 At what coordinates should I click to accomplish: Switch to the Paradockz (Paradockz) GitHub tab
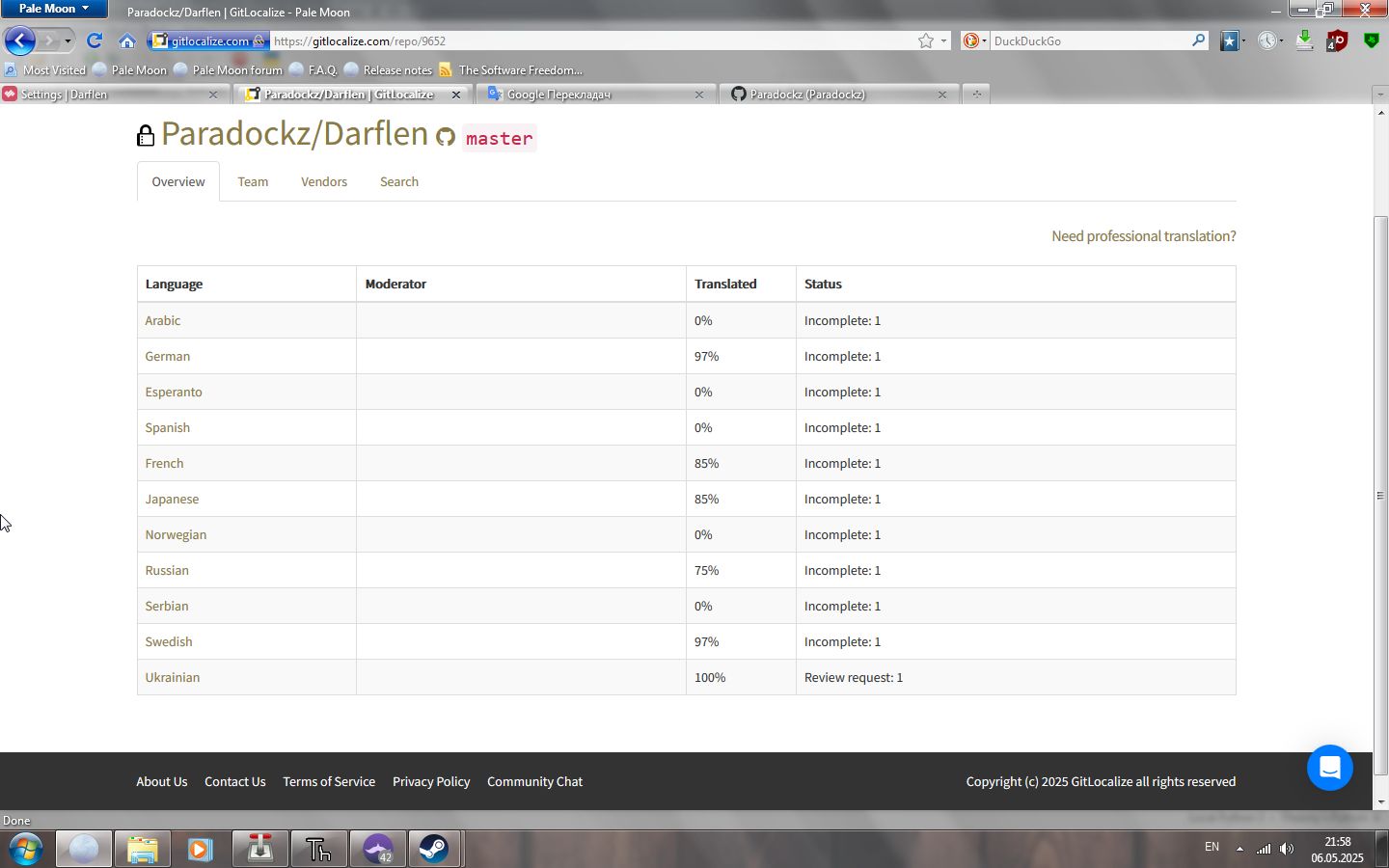point(837,94)
